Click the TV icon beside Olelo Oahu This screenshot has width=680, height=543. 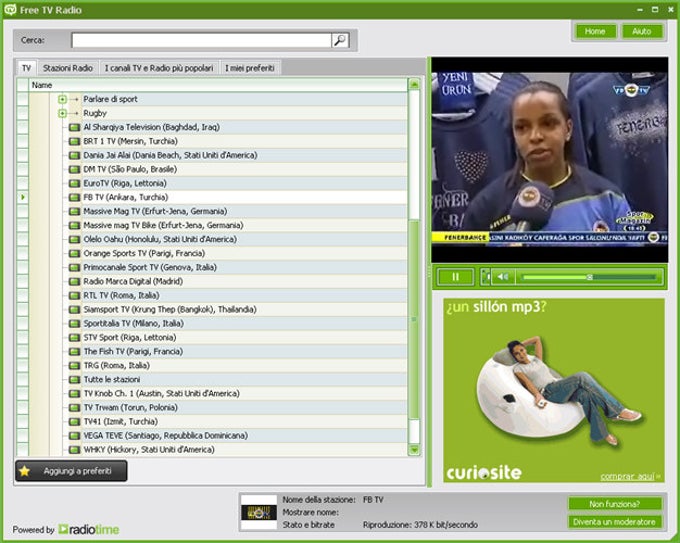tap(75, 239)
